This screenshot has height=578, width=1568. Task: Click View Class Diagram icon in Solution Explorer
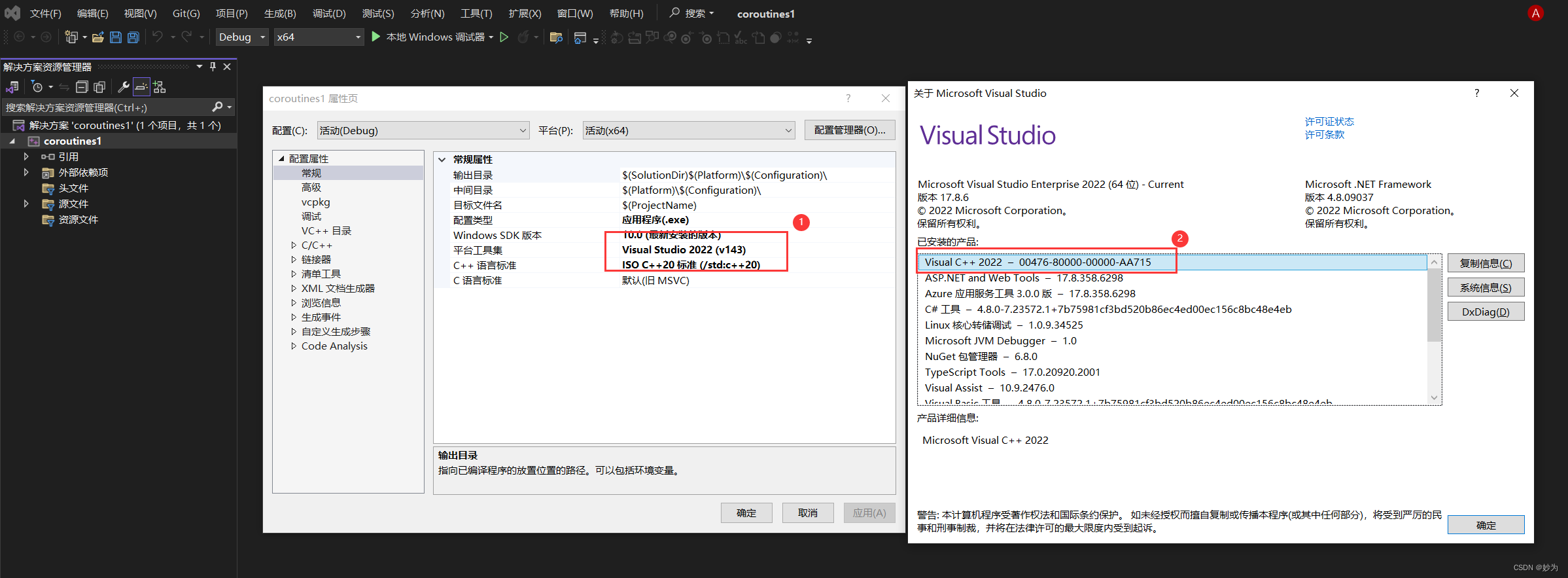(x=160, y=87)
